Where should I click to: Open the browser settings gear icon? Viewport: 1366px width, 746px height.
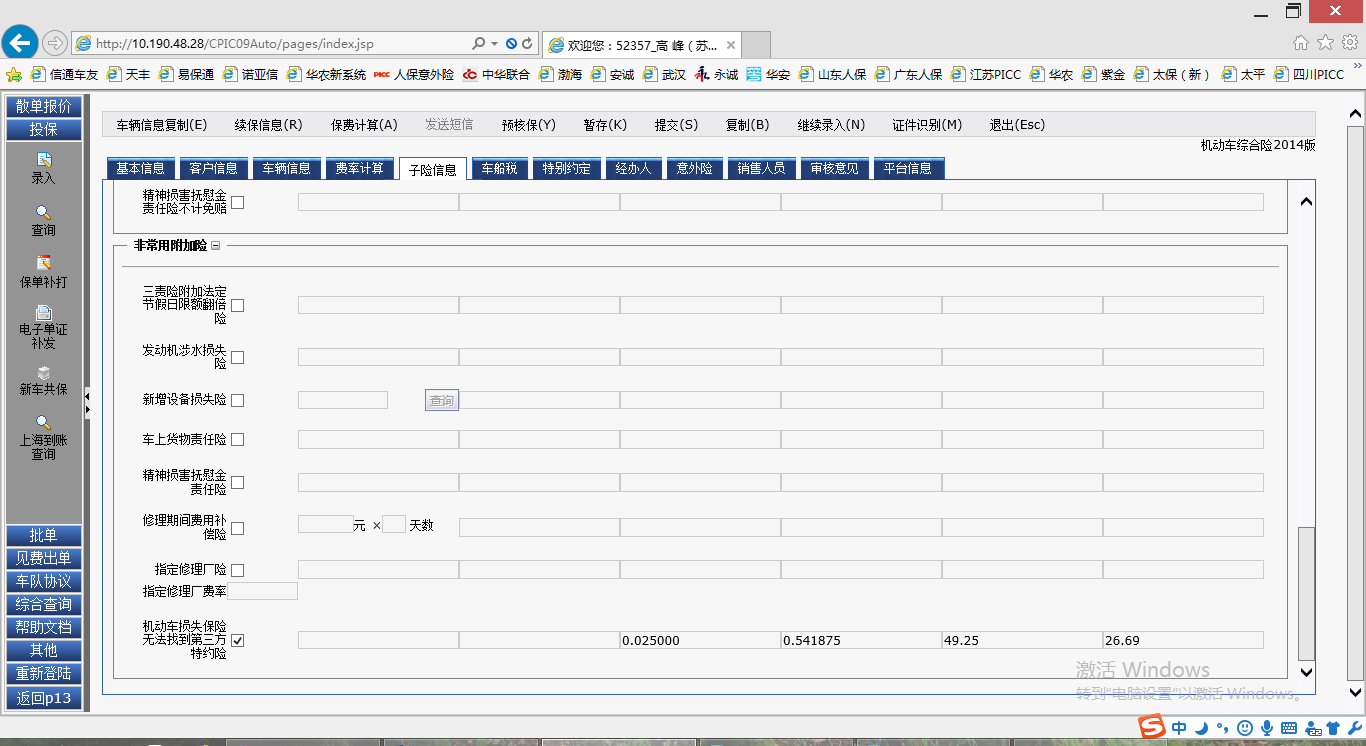[1350, 43]
